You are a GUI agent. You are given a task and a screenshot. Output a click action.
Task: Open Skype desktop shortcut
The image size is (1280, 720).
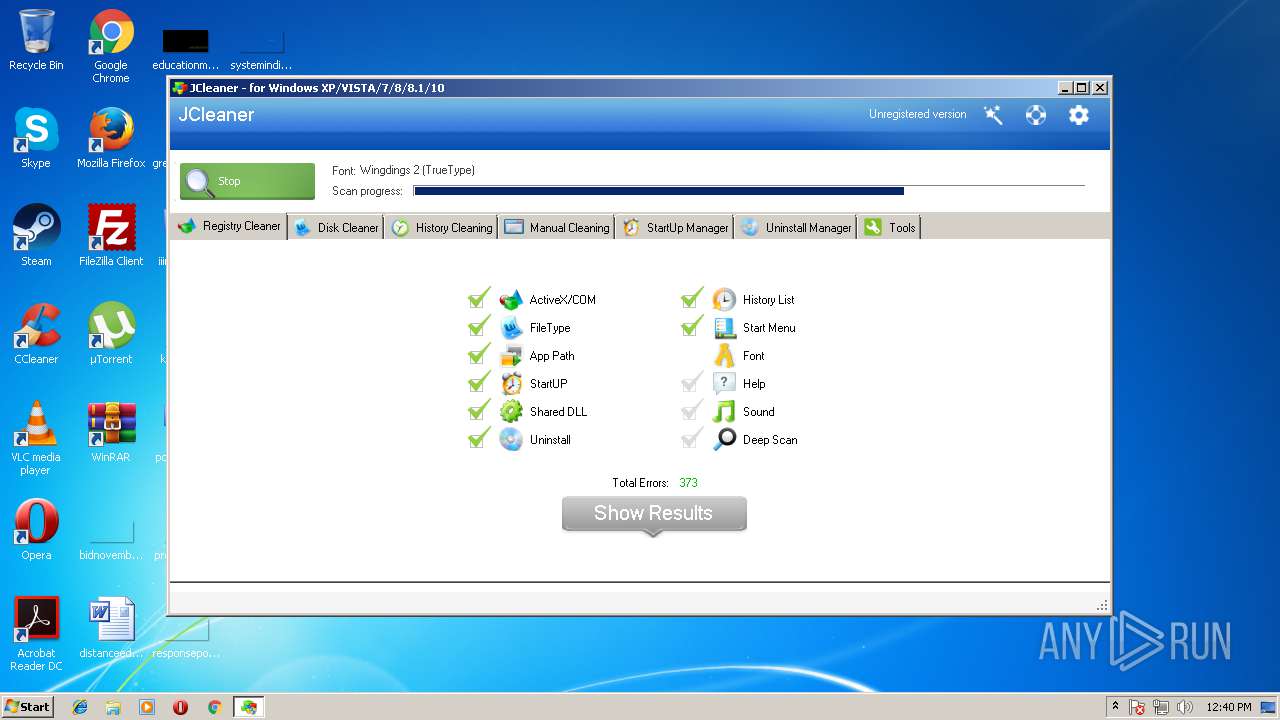coord(36,138)
